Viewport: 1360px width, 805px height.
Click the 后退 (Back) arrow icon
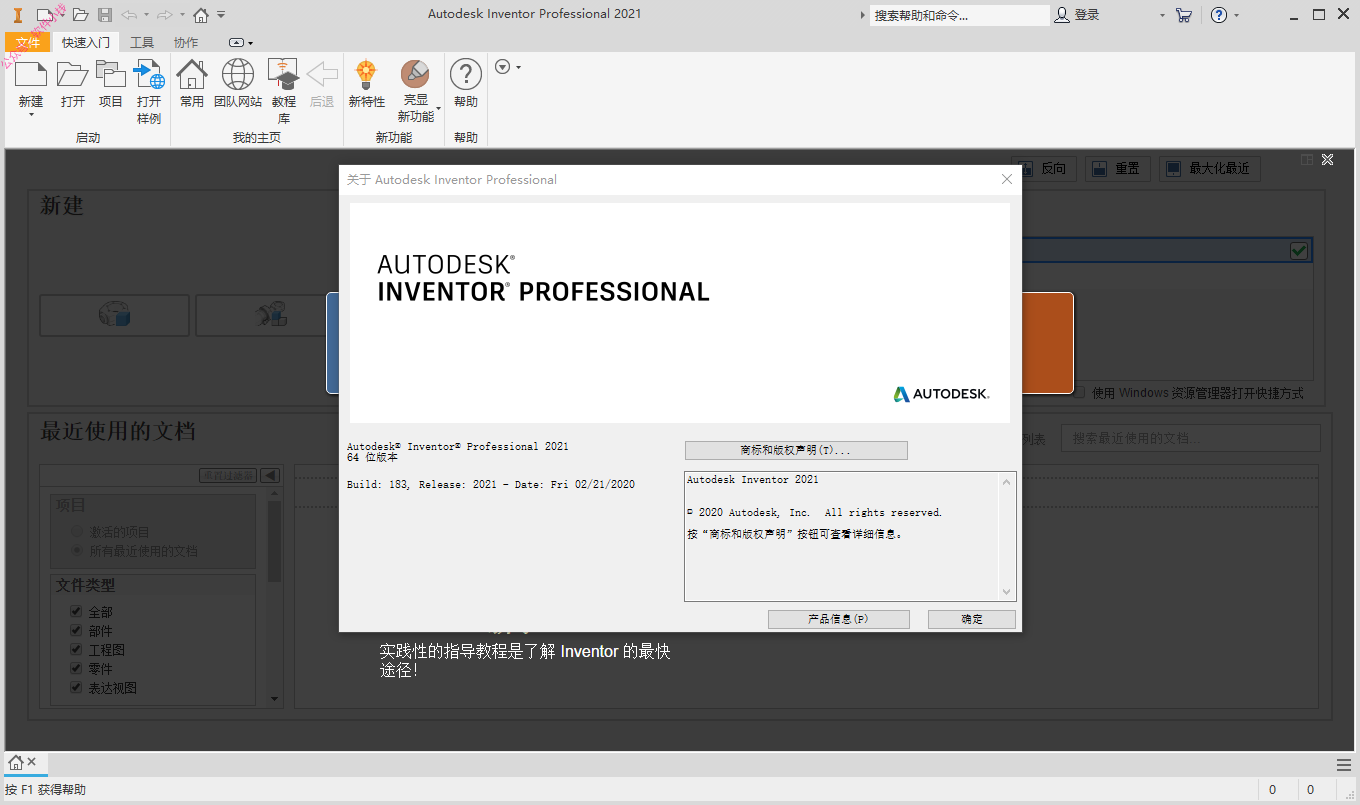[322, 75]
